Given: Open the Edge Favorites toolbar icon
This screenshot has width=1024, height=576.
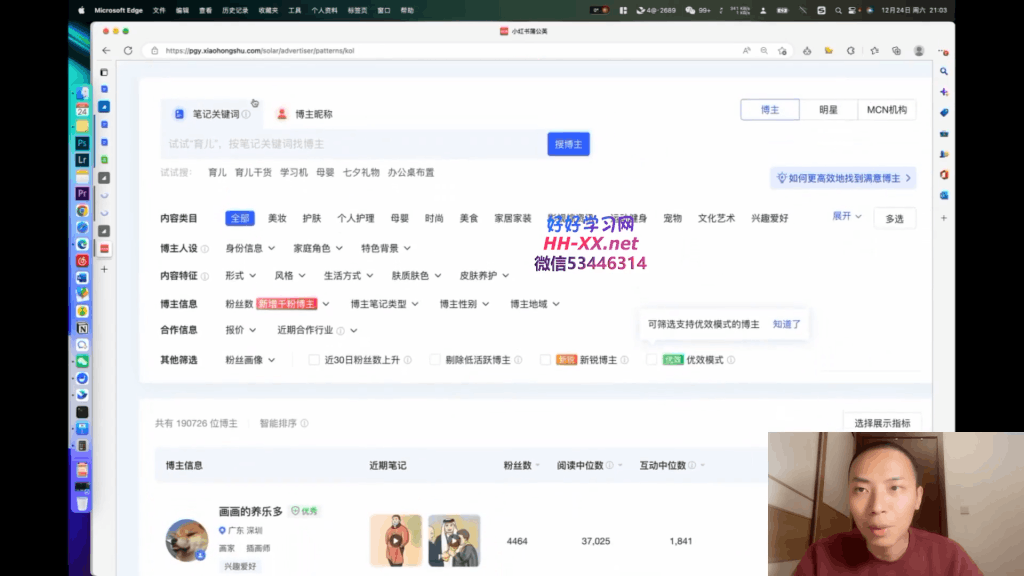Looking at the screenshot, I should 874,50.
